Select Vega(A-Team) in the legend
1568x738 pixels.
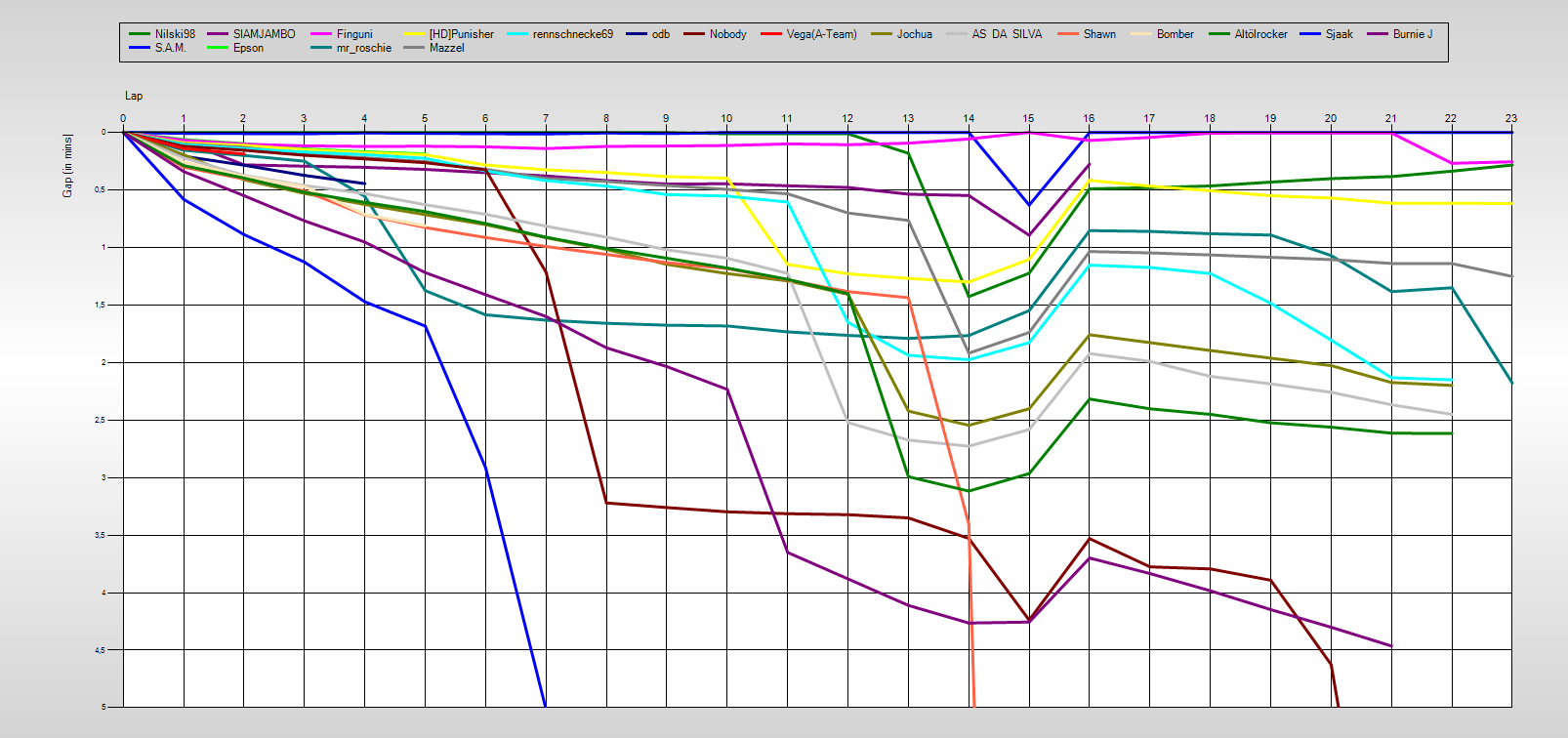pos(821,34)
